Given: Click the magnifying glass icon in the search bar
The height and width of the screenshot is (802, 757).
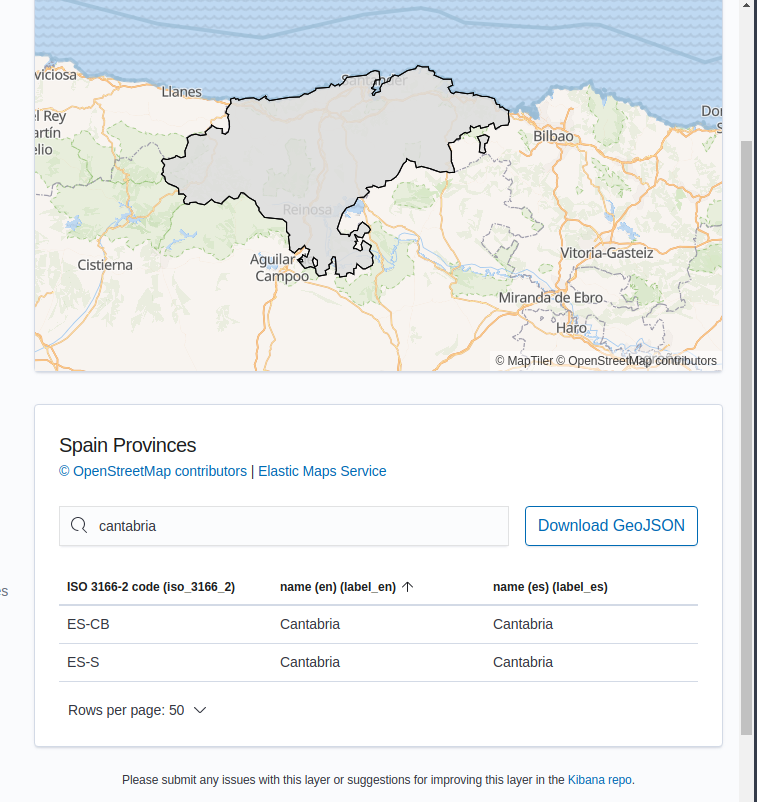Looking at the screenshot, I should click(x=78, y=525).
